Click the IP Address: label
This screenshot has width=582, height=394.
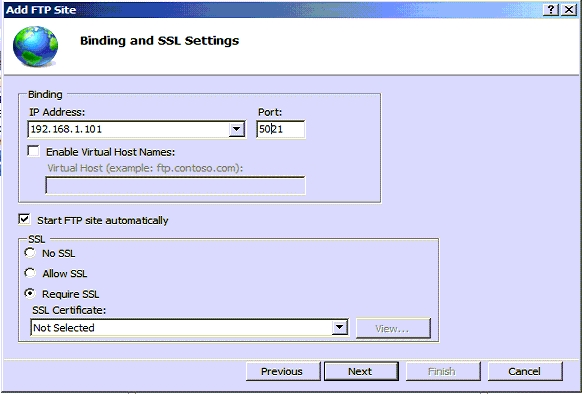57,112
